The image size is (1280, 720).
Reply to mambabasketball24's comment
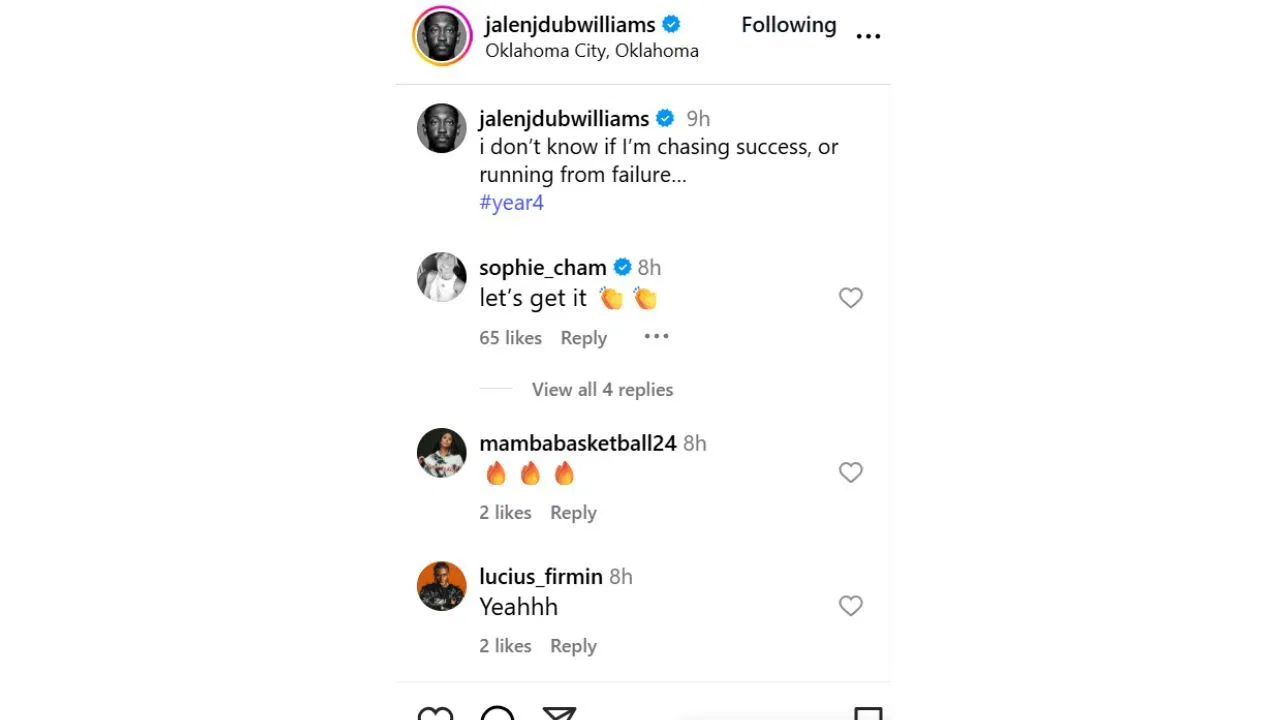click(x=573, y=513)
